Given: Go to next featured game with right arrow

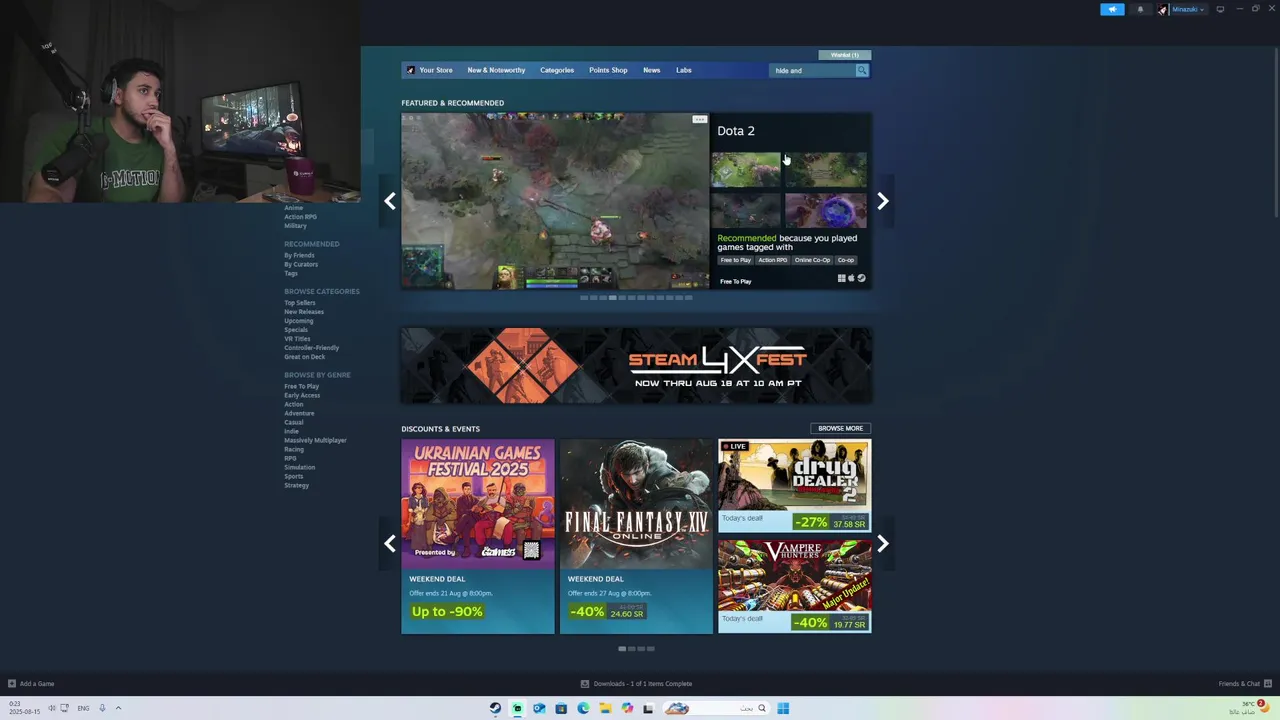Looking at the screenshot, I should pos(882,201).
